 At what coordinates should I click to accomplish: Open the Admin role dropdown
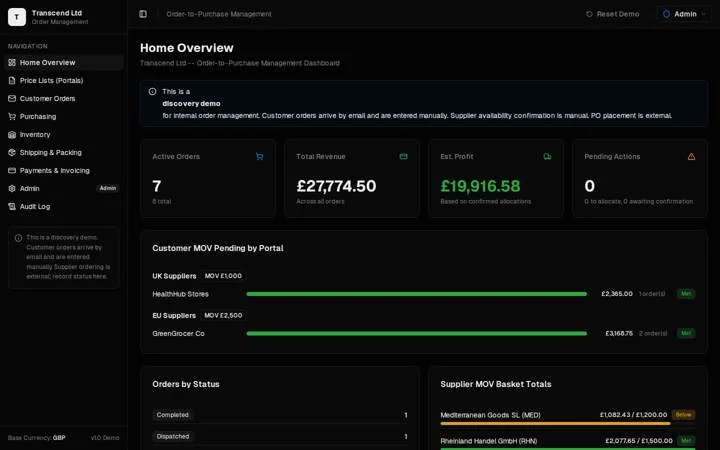pos(684,14)
